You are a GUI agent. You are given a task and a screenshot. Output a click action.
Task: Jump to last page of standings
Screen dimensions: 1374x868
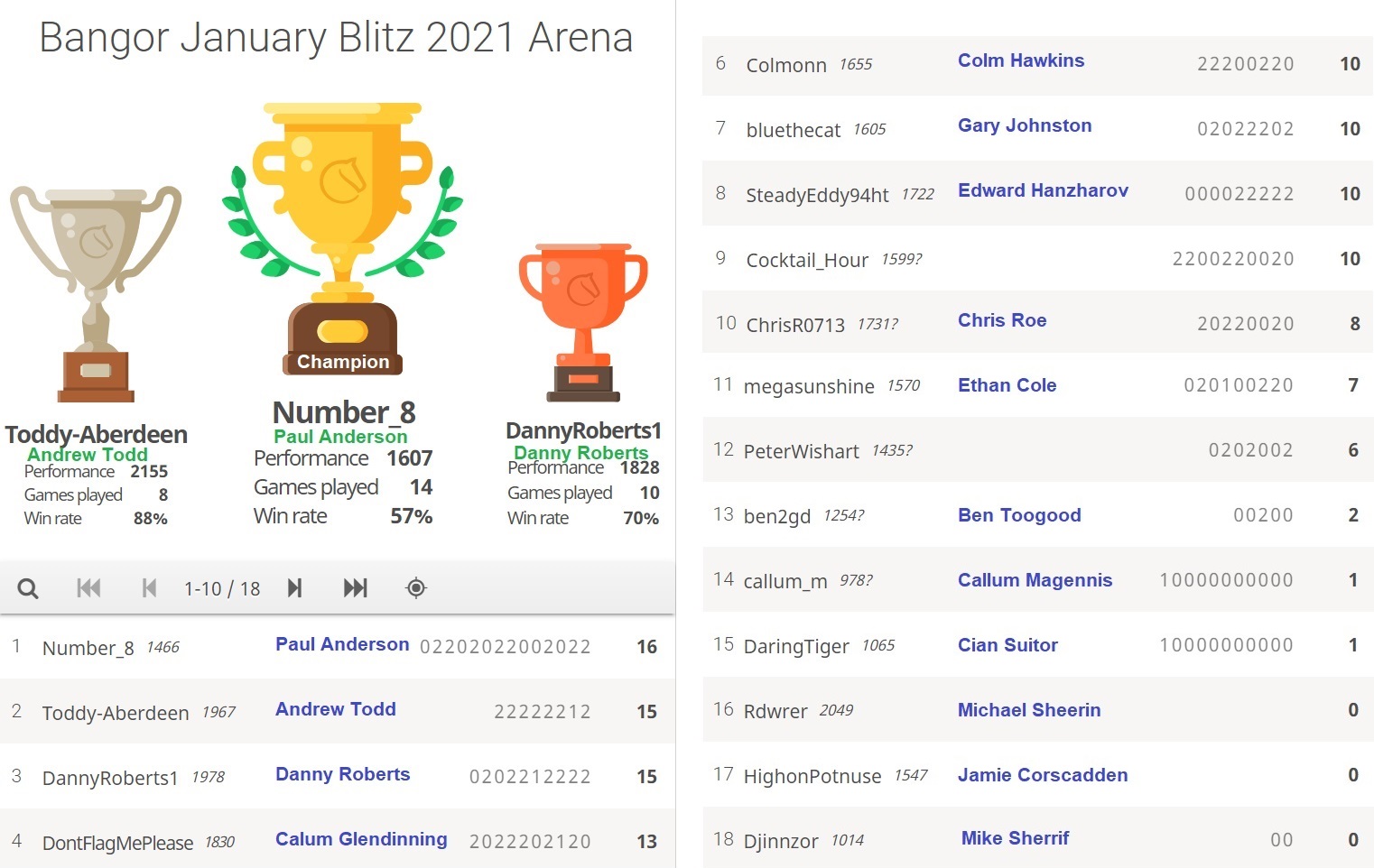click(x=355, y=588)
